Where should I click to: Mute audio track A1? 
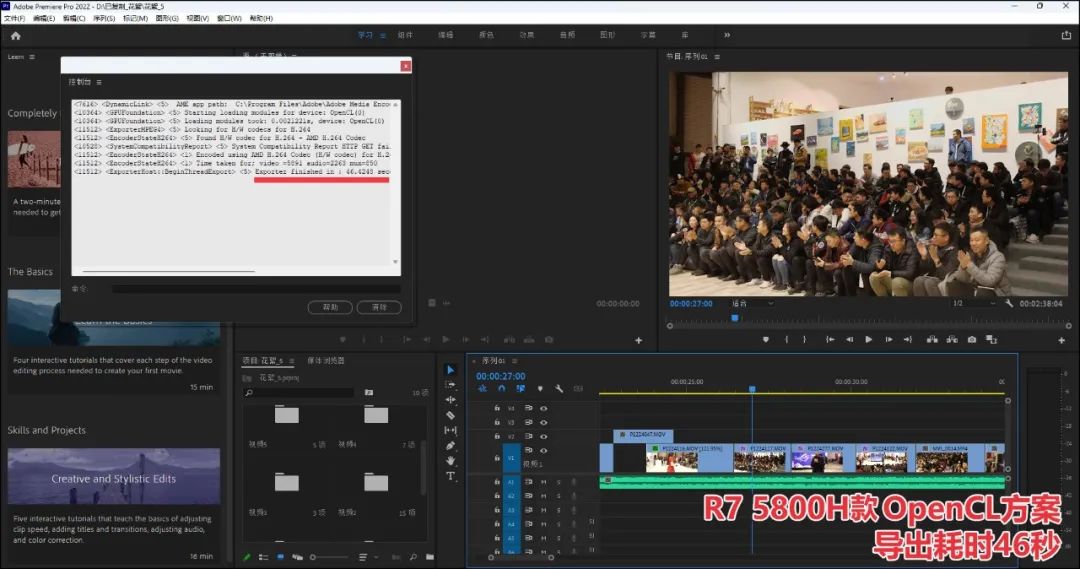pyautogui.click(x=544, y=482)
